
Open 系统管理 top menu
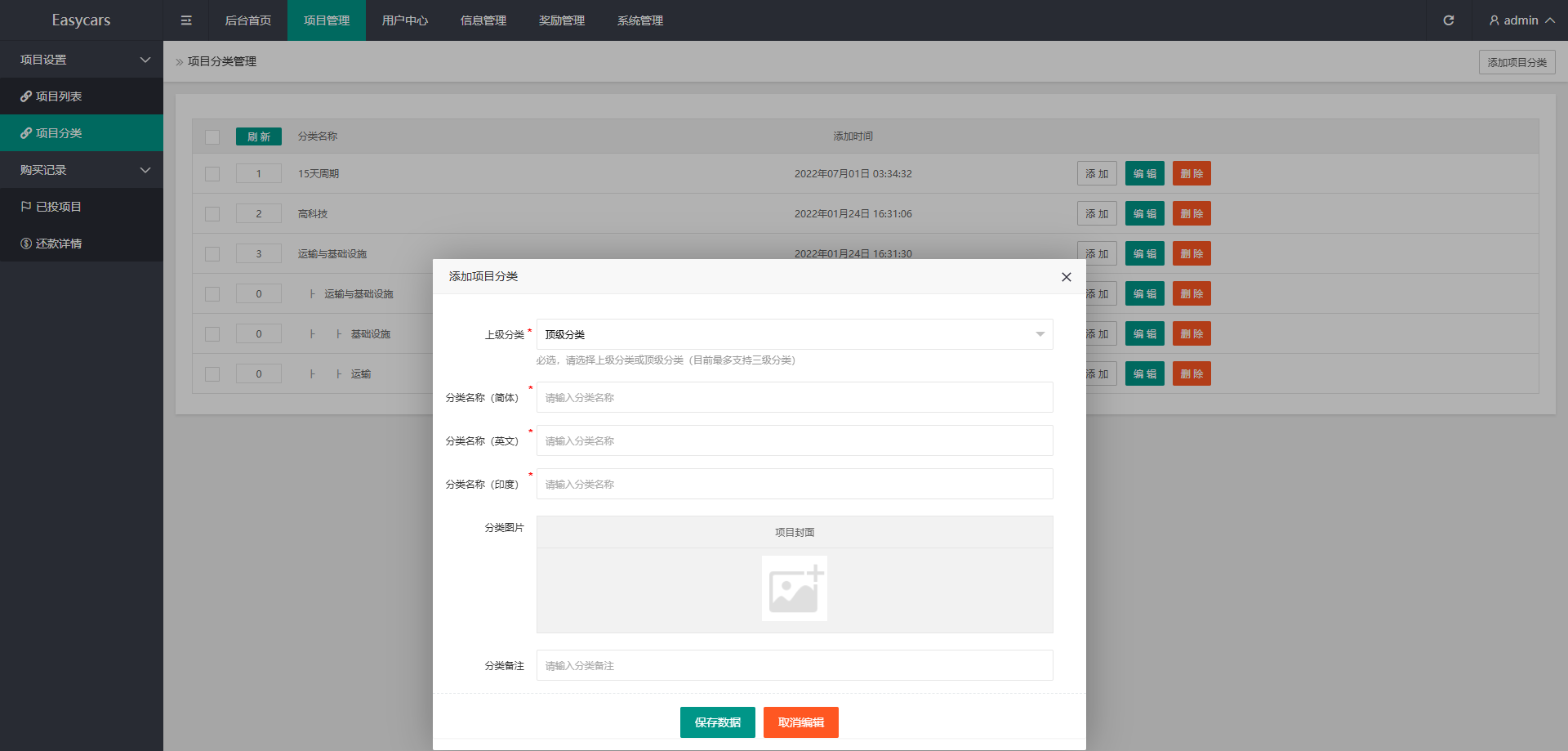pos(639,20)
